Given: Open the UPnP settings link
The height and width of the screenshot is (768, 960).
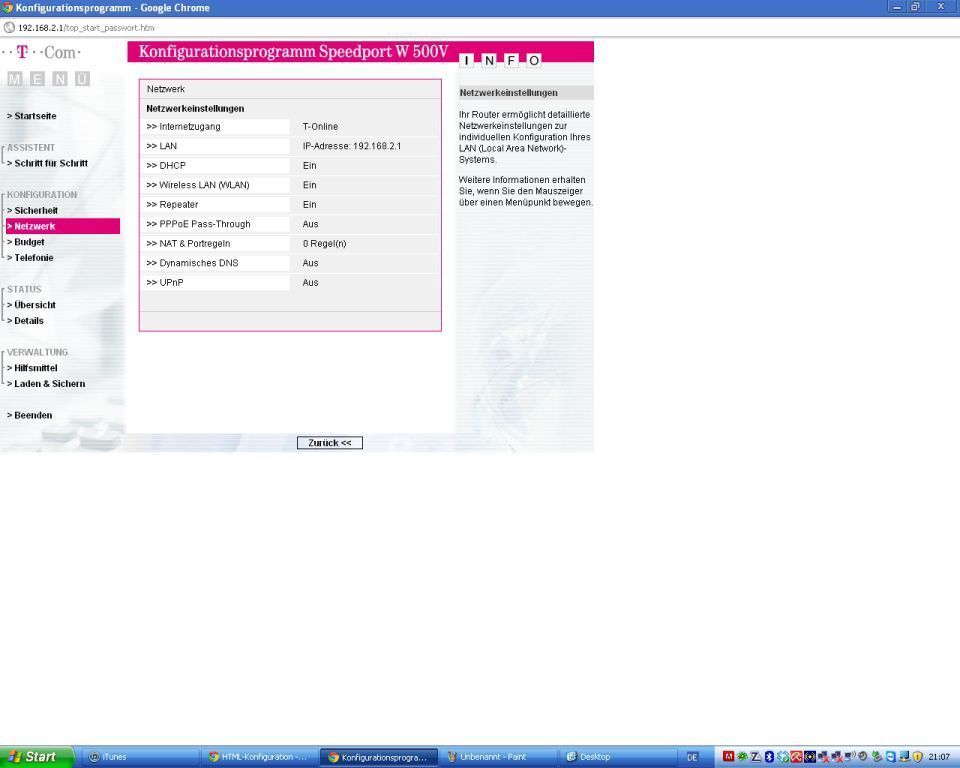Looking at the screenshot, I should pyautogui.click(x=165, y=282).
